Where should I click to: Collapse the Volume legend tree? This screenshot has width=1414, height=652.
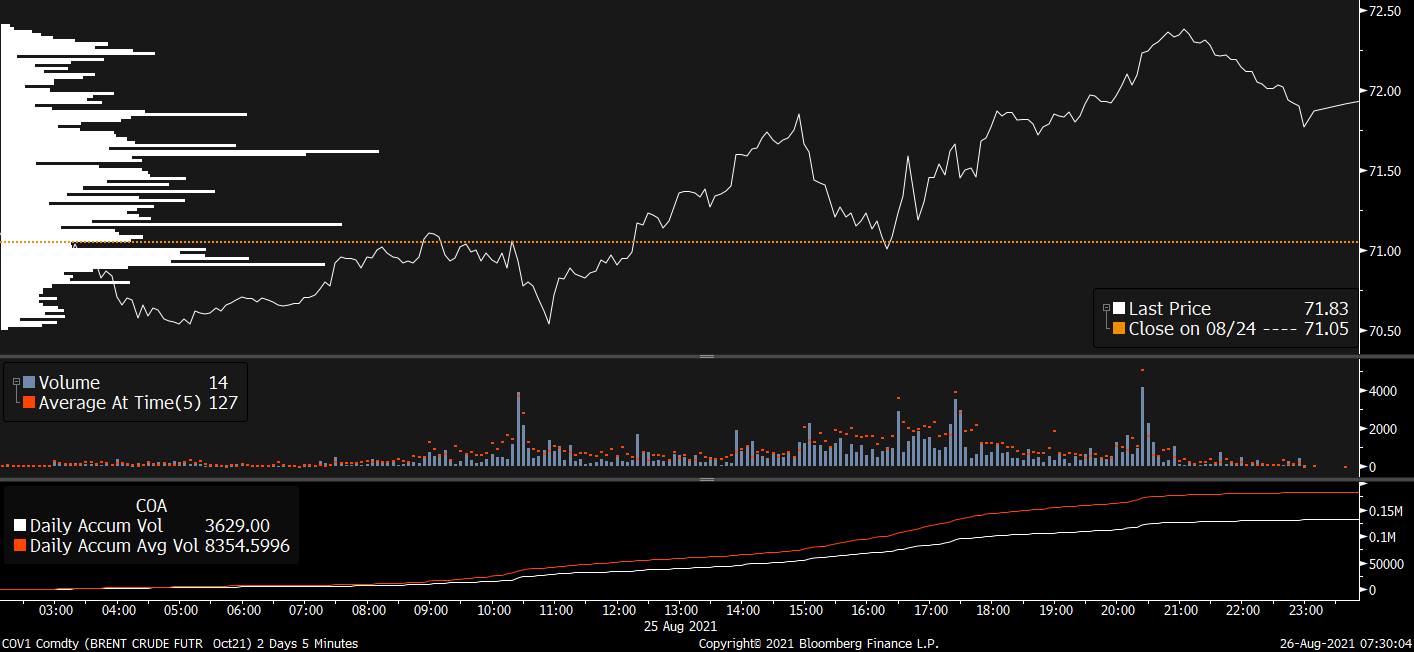pos(16,382)
